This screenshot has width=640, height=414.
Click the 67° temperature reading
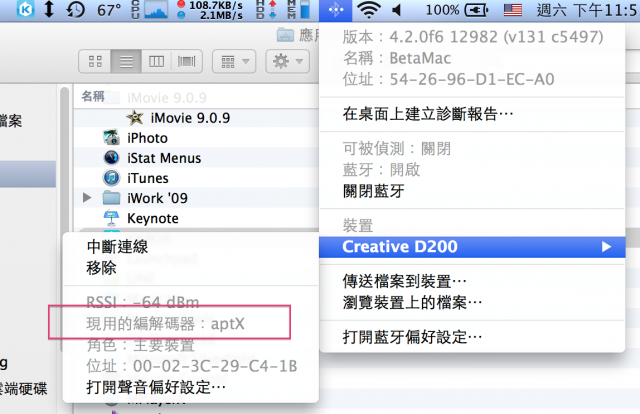click(109, 10)
